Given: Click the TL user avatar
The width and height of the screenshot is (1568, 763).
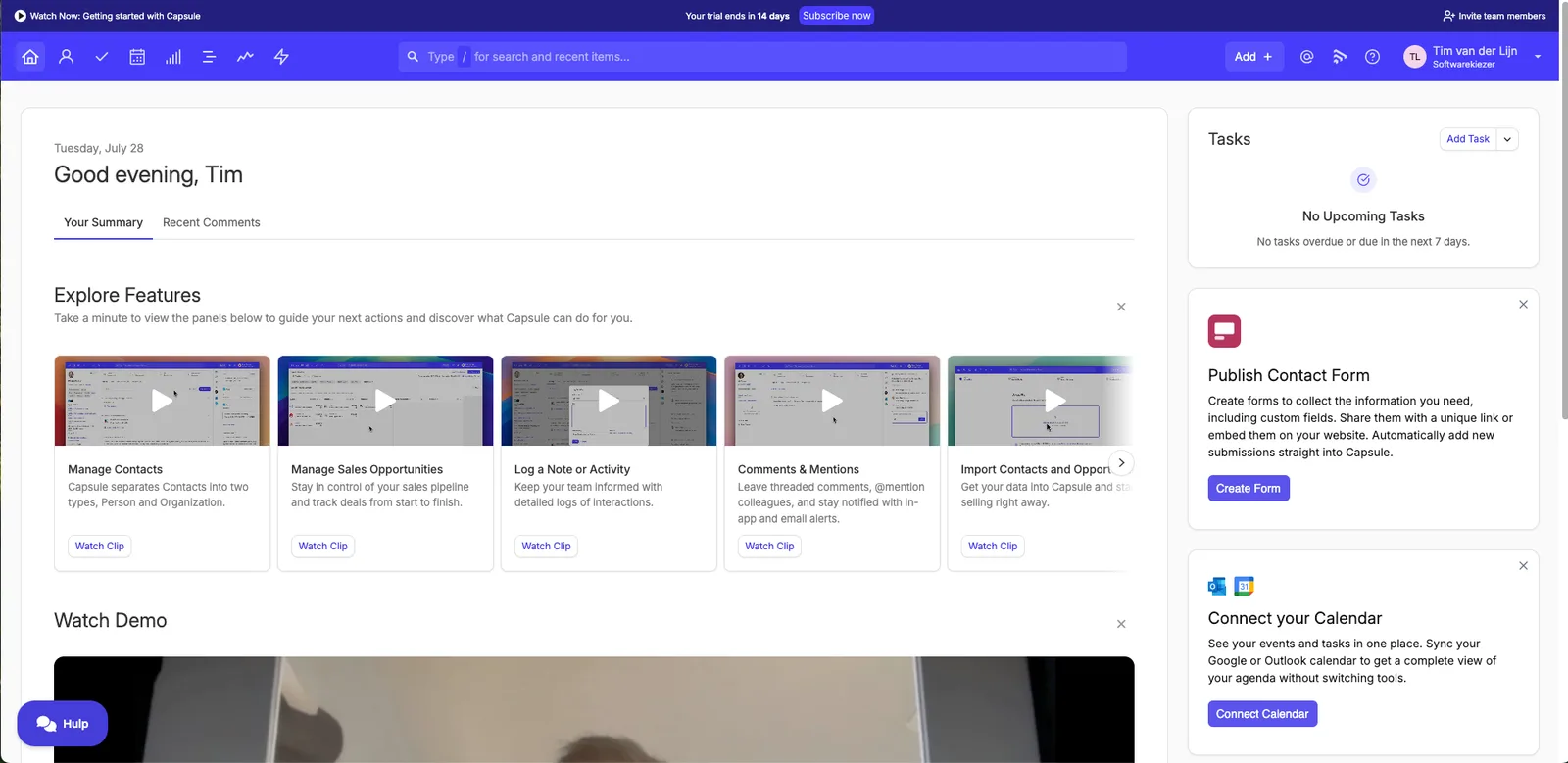Looking at the screenshot, I should coord(1414,57).
